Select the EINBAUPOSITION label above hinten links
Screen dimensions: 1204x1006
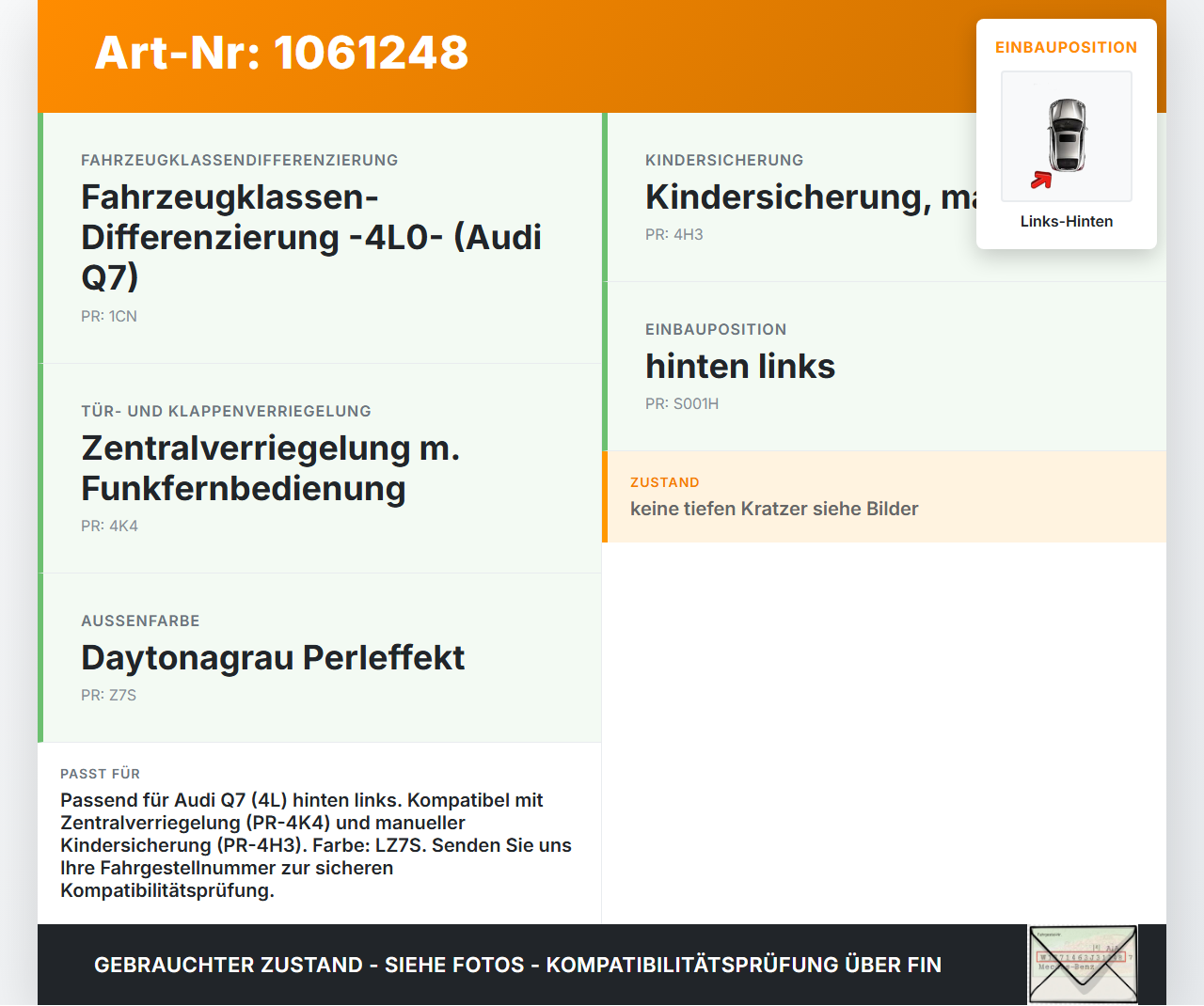[716, 329]
